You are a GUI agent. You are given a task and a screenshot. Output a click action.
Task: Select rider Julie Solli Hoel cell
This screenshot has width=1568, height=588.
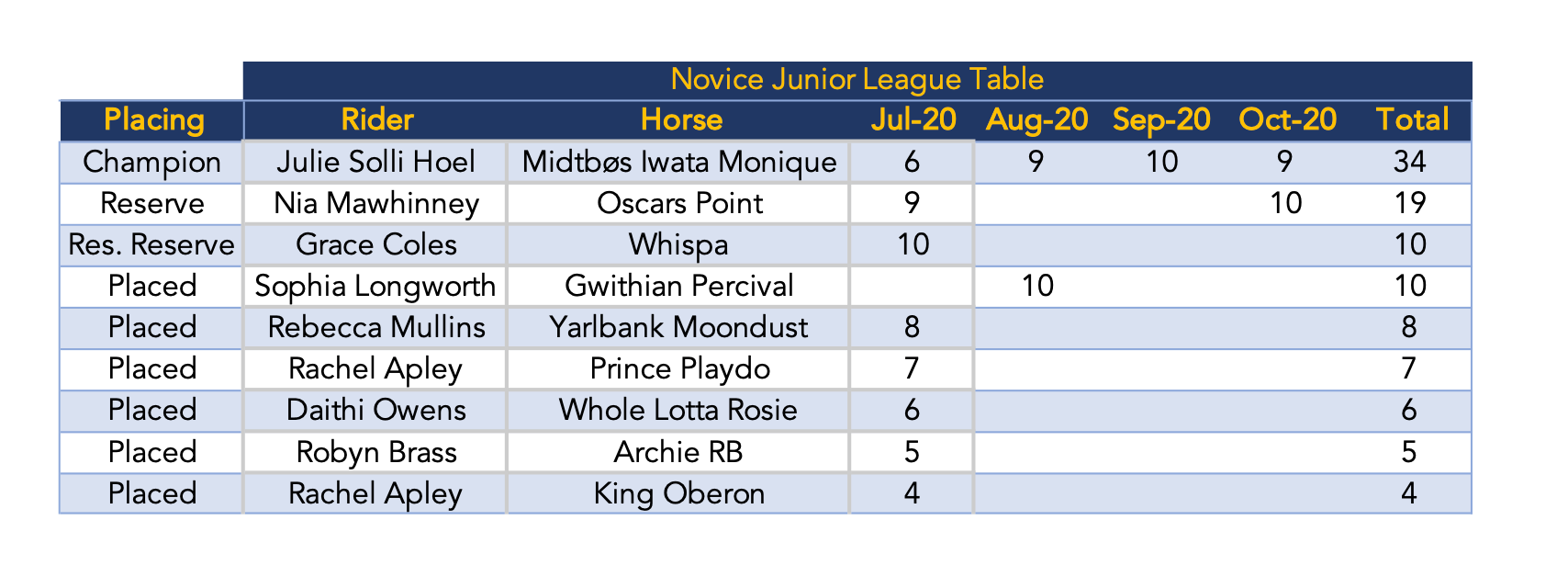click(375, 163)
